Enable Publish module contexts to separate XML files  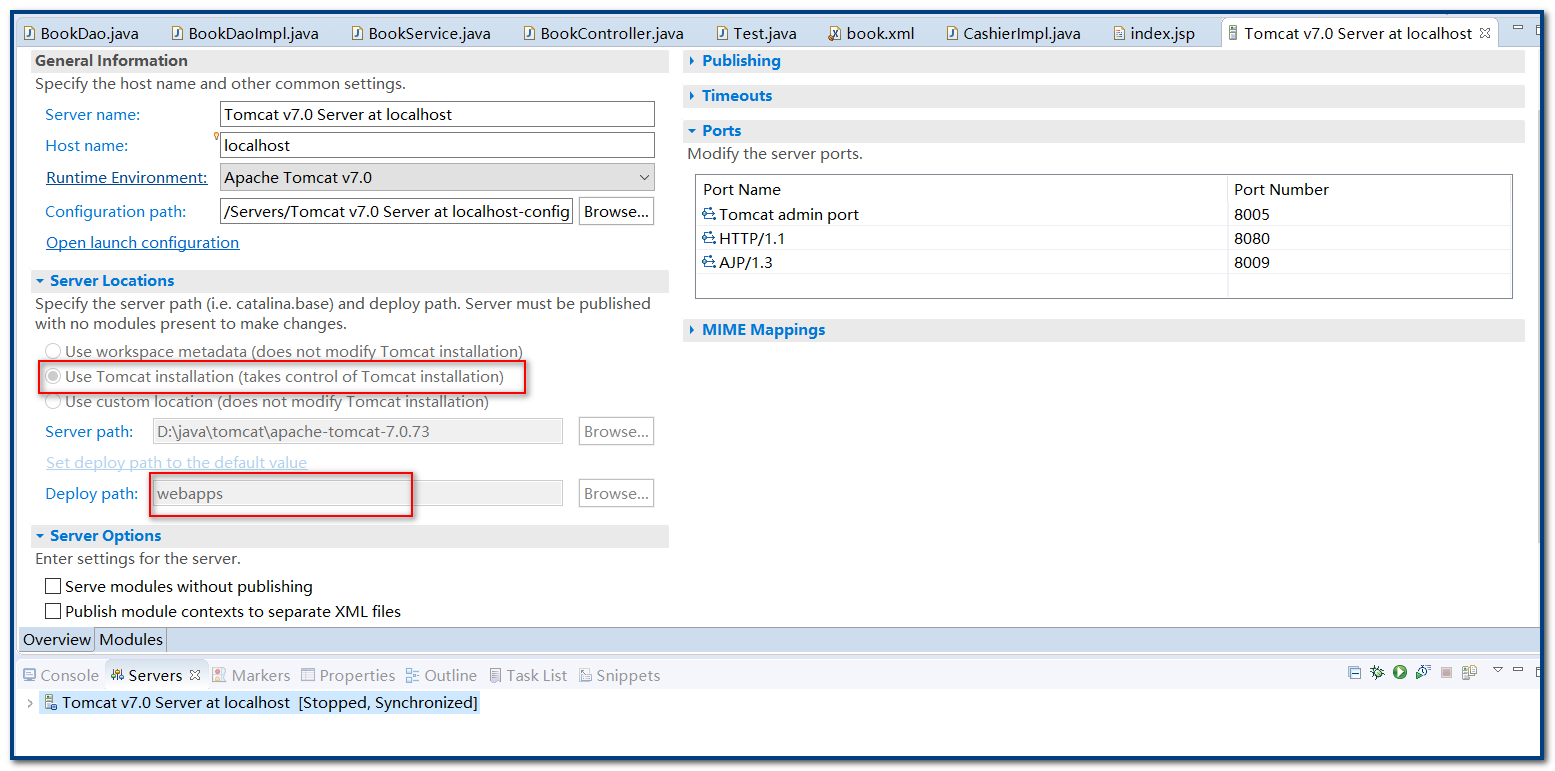pyautogui.click(x=53, y=611)
